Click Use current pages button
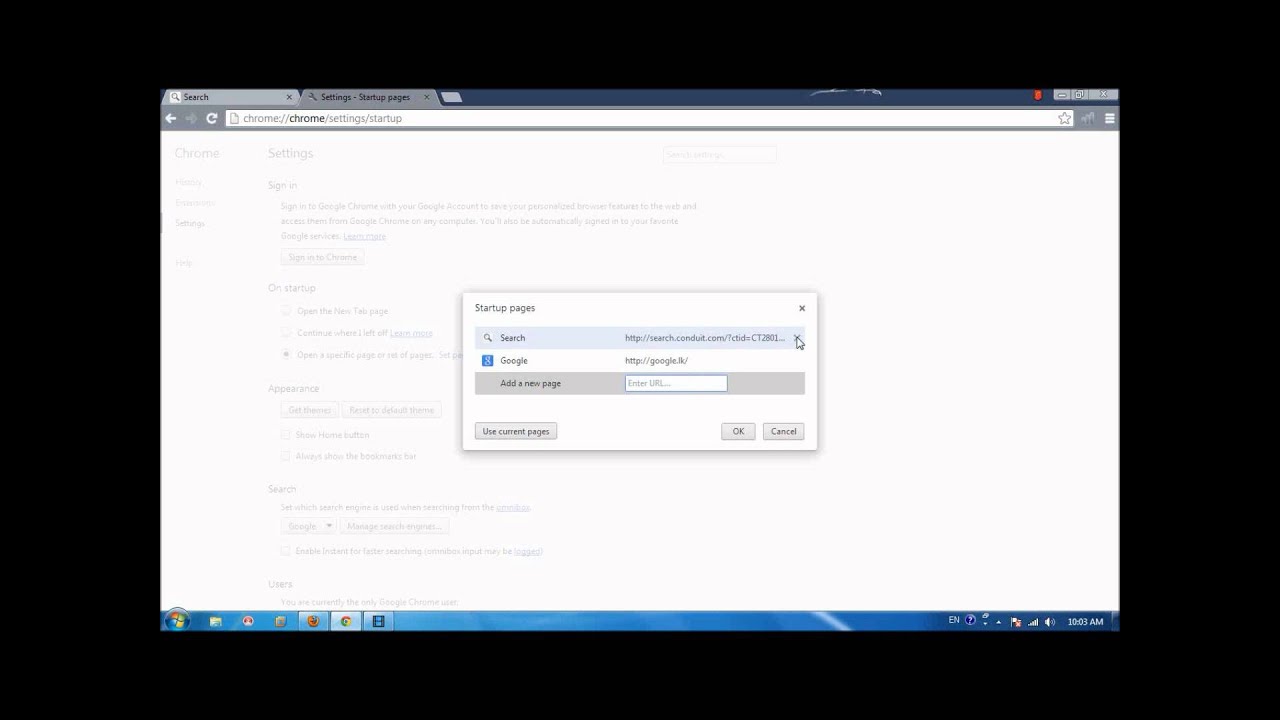 (x=516, y=431)
